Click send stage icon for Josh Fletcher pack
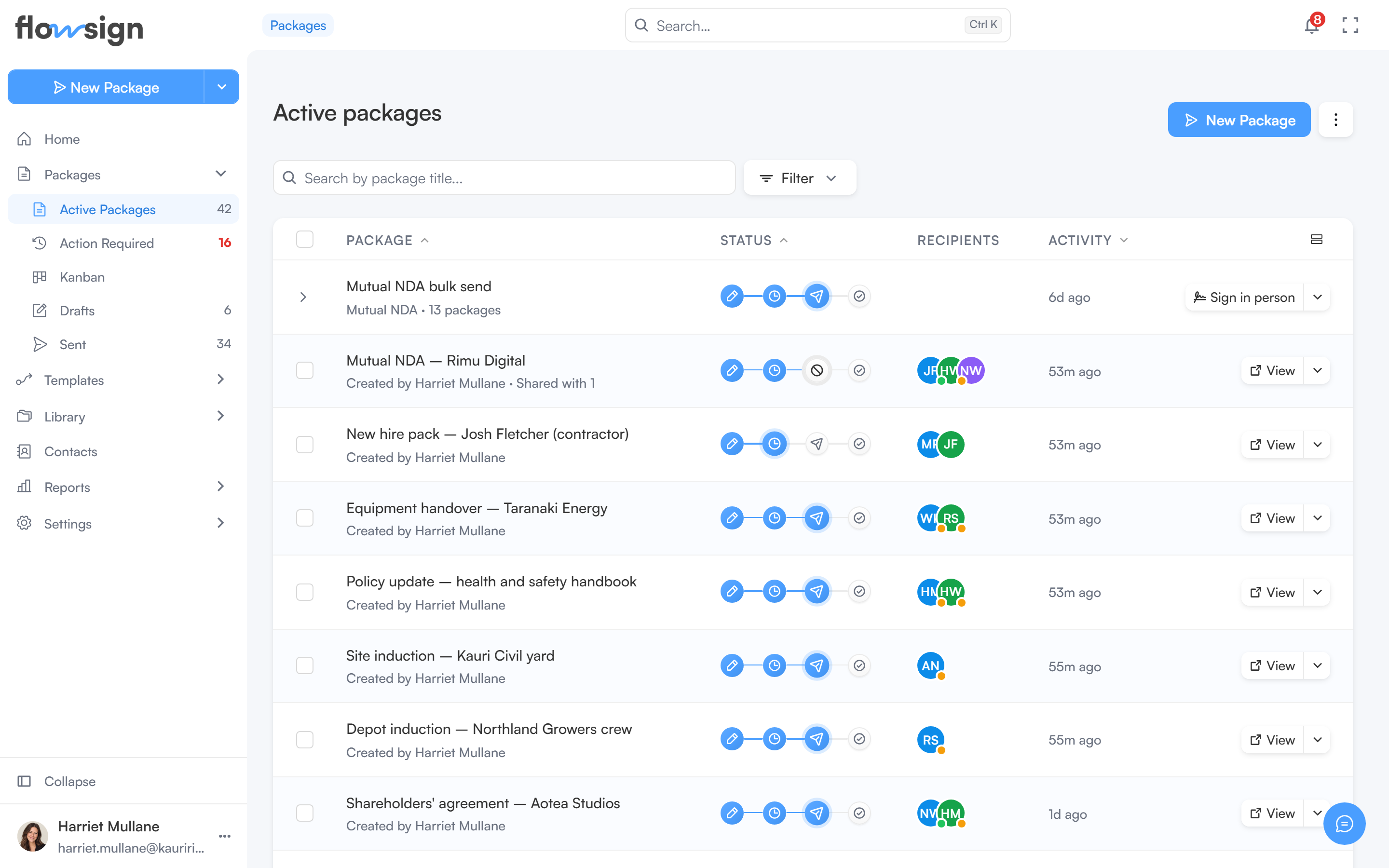This screenshot has width=1389, height=868. [x=817, y=444]
